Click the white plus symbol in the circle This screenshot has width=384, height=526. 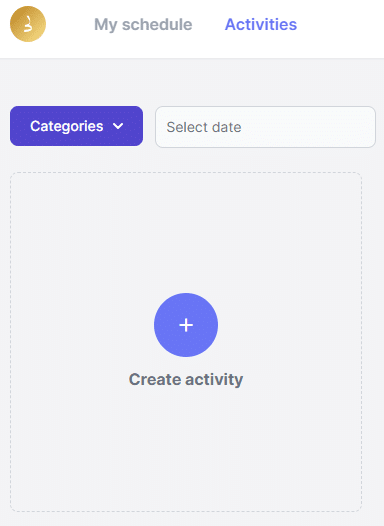(186, 325)
